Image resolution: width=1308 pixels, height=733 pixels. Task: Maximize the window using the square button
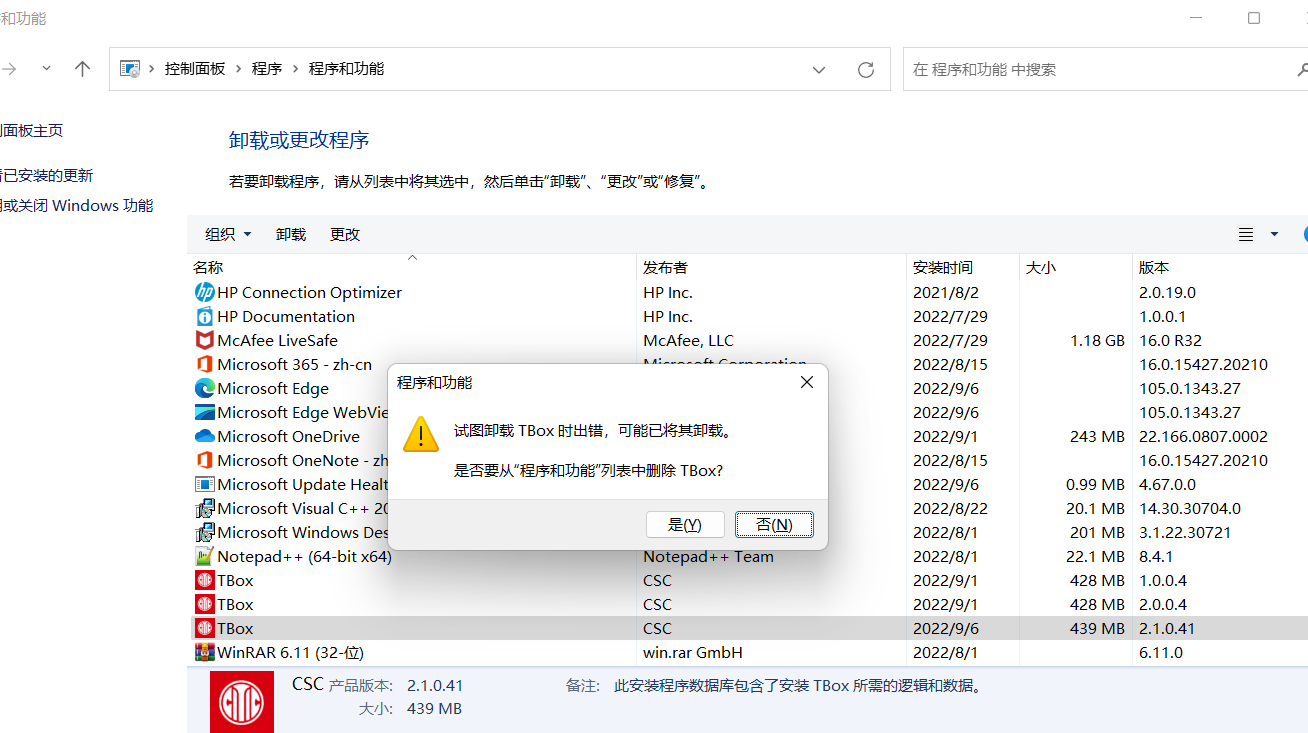1254,18
